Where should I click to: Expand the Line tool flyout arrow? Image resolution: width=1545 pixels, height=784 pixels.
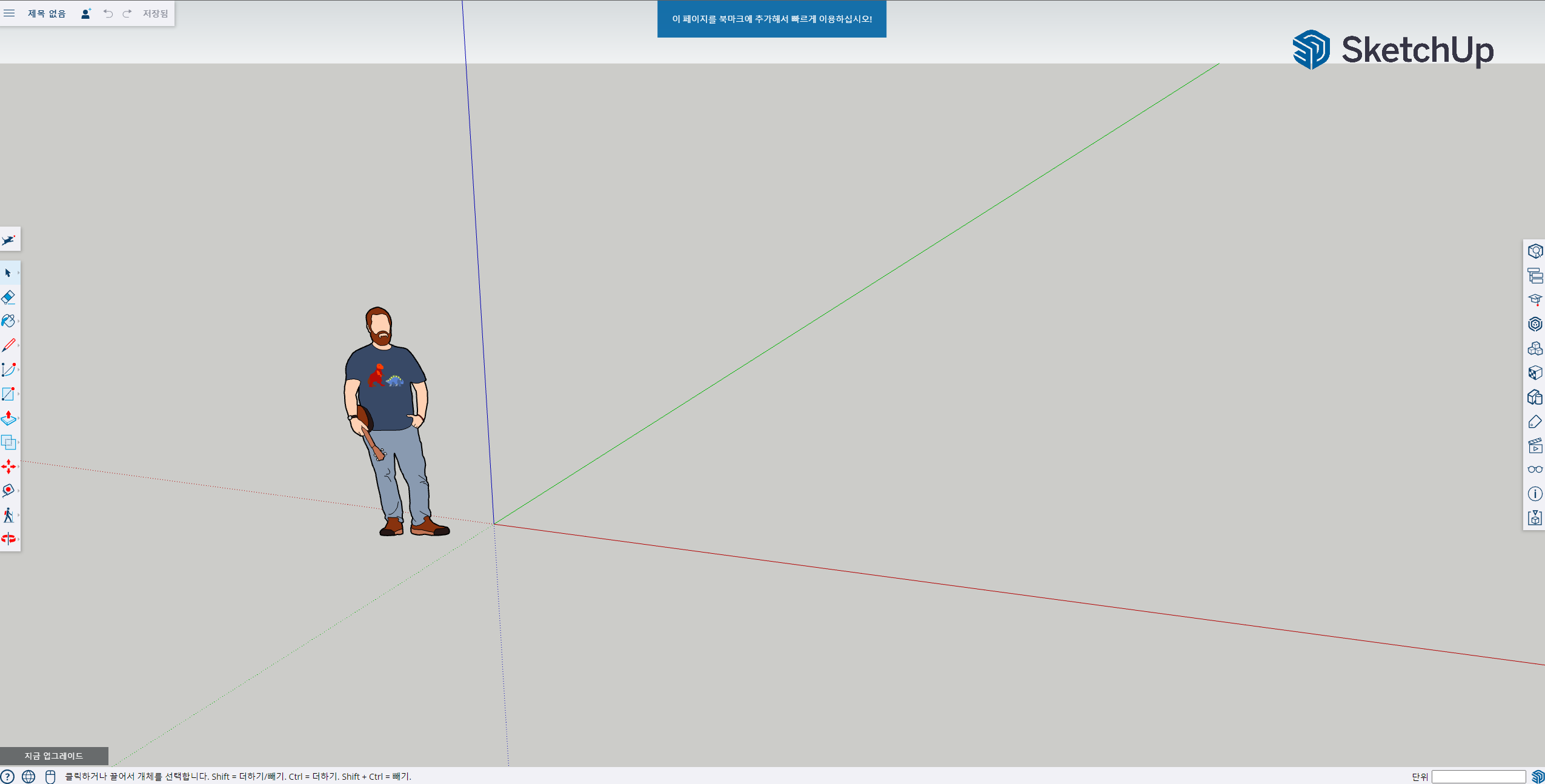(19, 345)
